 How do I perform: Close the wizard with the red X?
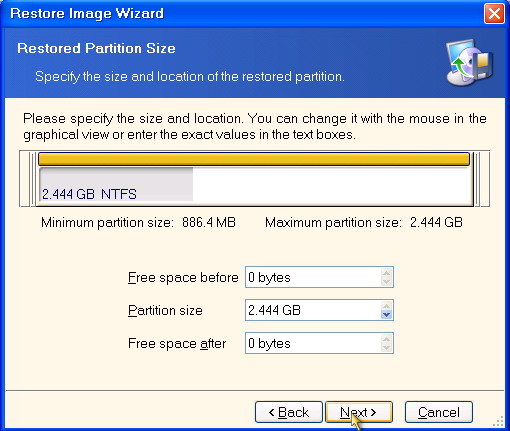[x=494, y=14]
